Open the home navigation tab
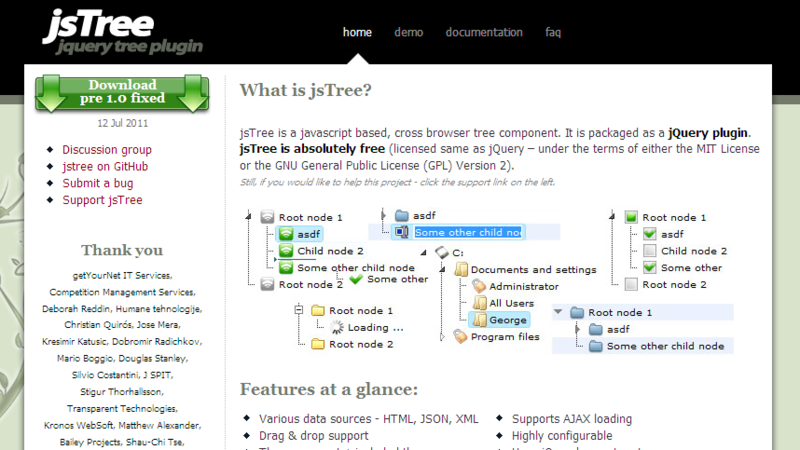 (357, 32)
